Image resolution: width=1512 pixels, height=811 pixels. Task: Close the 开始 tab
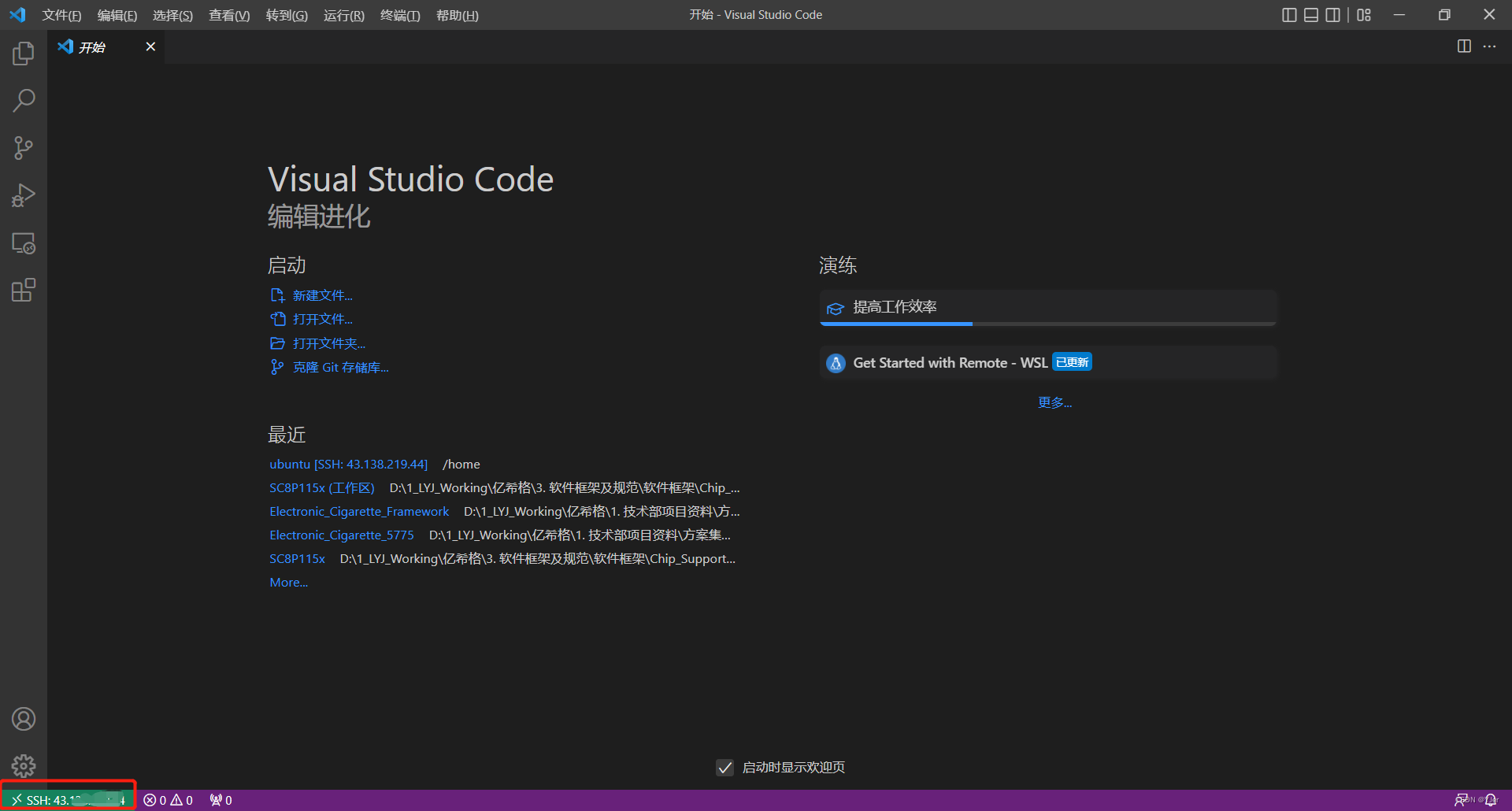coord(150,46)
